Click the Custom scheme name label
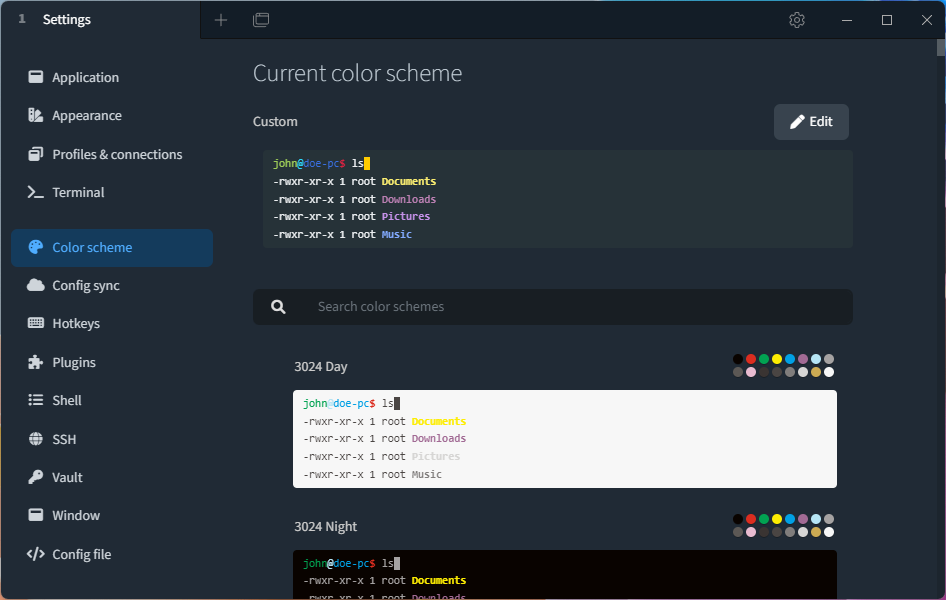 pyautogui.click(x=275, y=121)
